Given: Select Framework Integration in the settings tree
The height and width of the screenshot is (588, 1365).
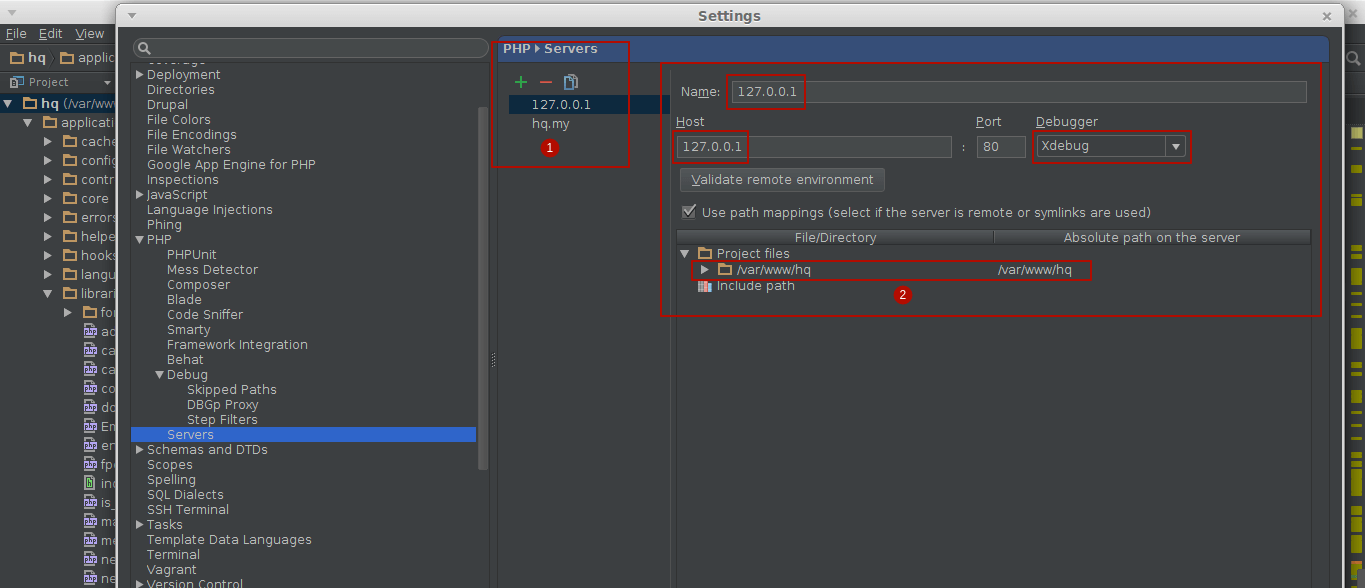Looking at the screenshot, I should coord(237,345).
